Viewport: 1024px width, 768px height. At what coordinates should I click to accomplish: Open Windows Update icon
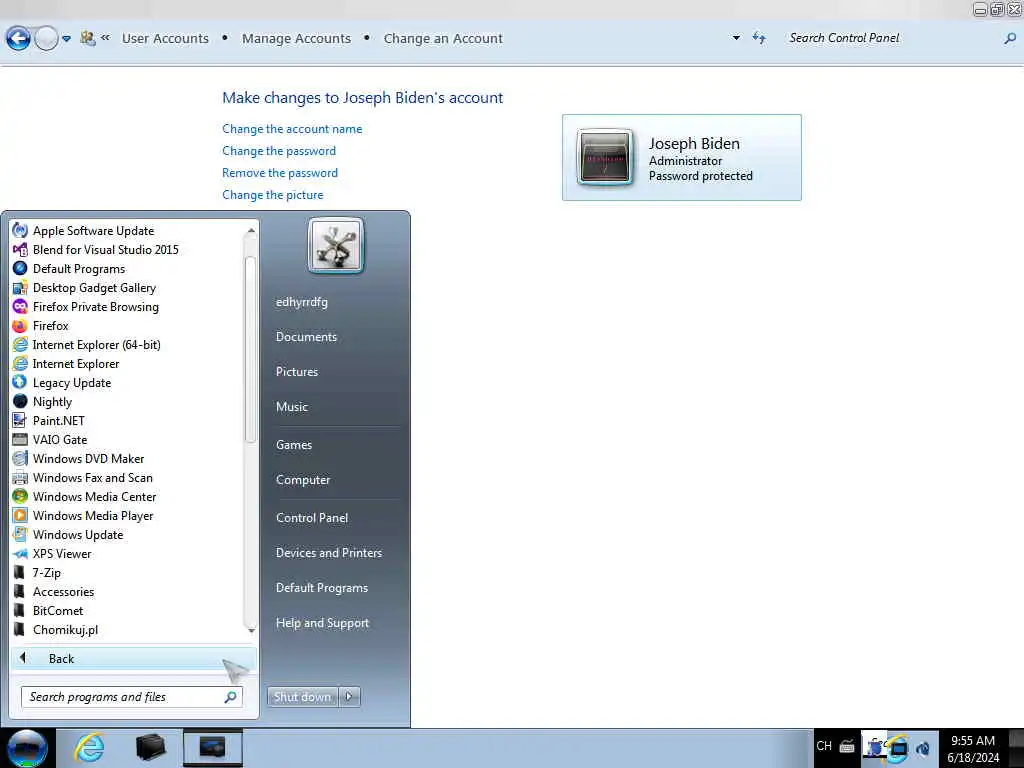[20, 534]
